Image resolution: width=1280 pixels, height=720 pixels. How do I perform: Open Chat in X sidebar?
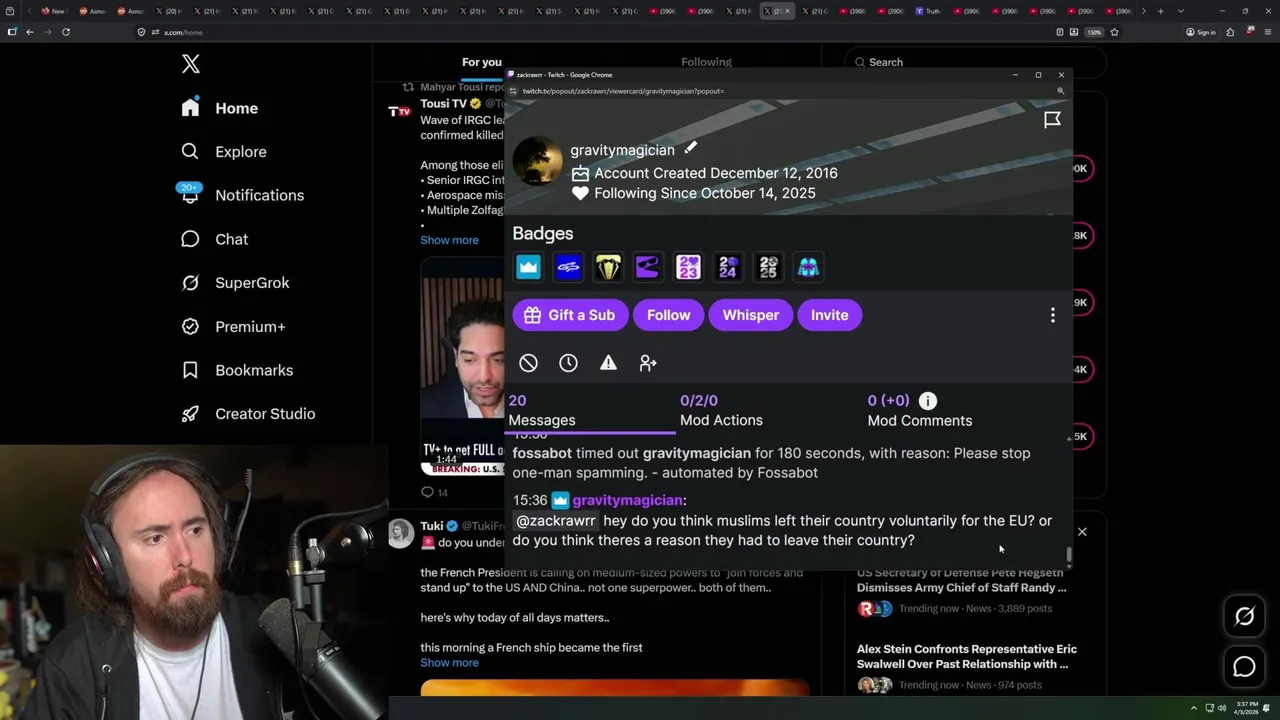coord(214,239)
